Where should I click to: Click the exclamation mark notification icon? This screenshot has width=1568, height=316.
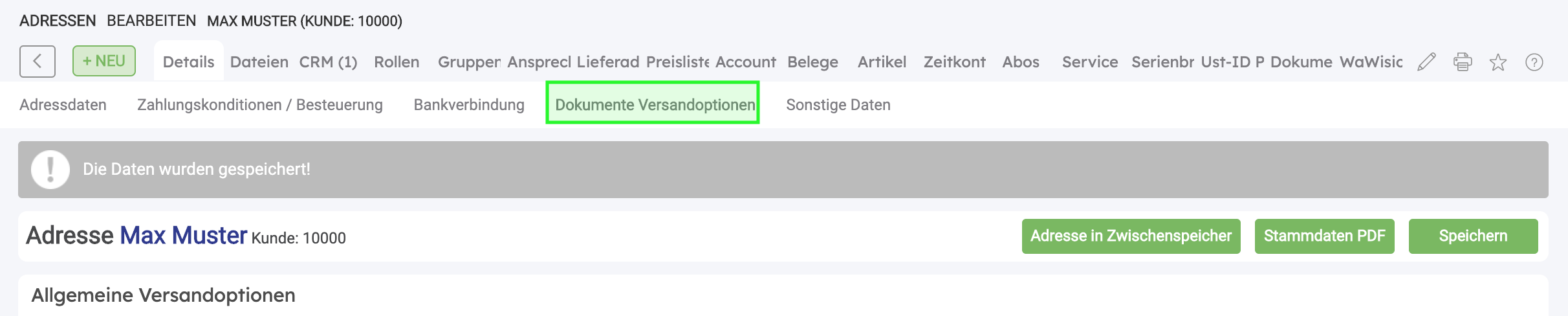coord(50,170)
